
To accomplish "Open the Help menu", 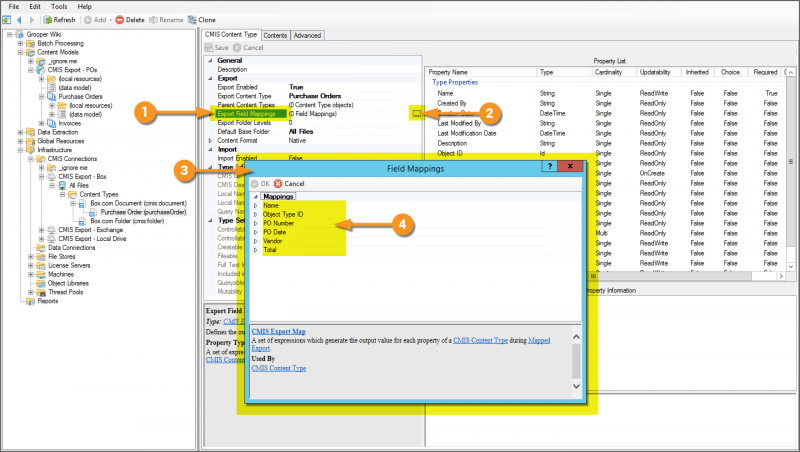I will (84, 7).
